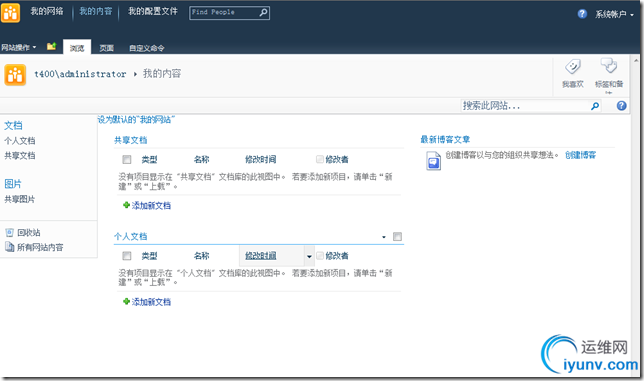
Task: Switch to 我的网络 tab
Action: pos(47,11)
